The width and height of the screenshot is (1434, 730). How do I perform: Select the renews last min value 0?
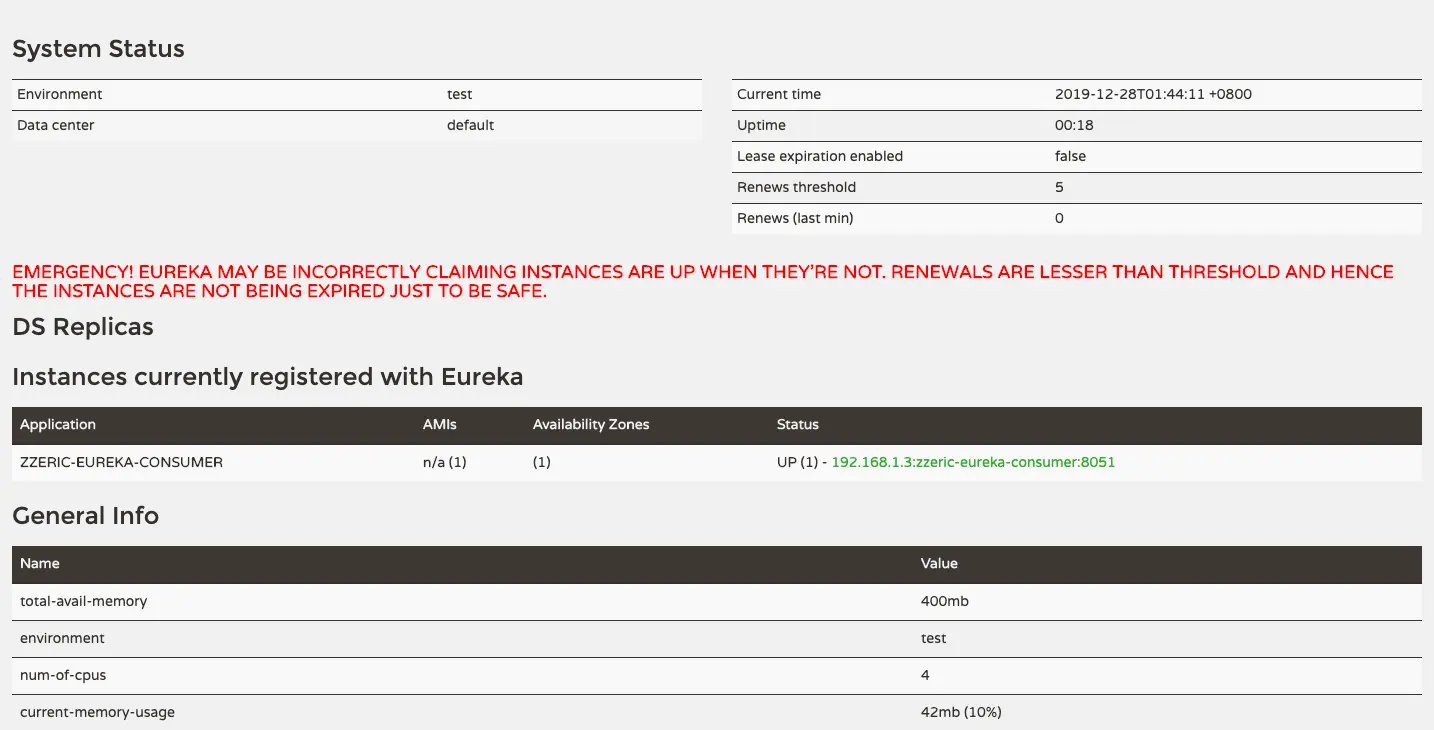(x=1059, y=218)
